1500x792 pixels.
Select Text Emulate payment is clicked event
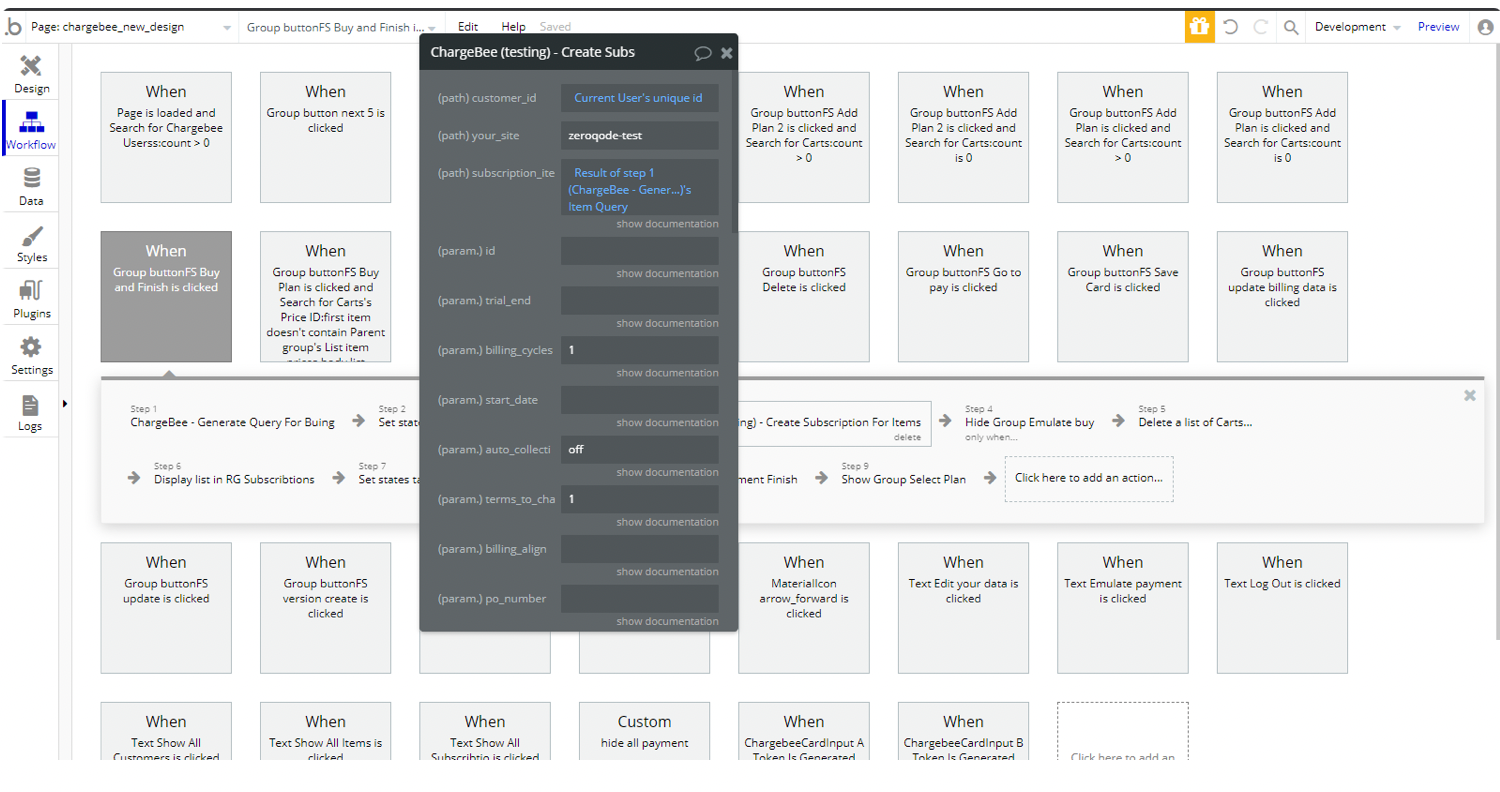click(1123, 608)
